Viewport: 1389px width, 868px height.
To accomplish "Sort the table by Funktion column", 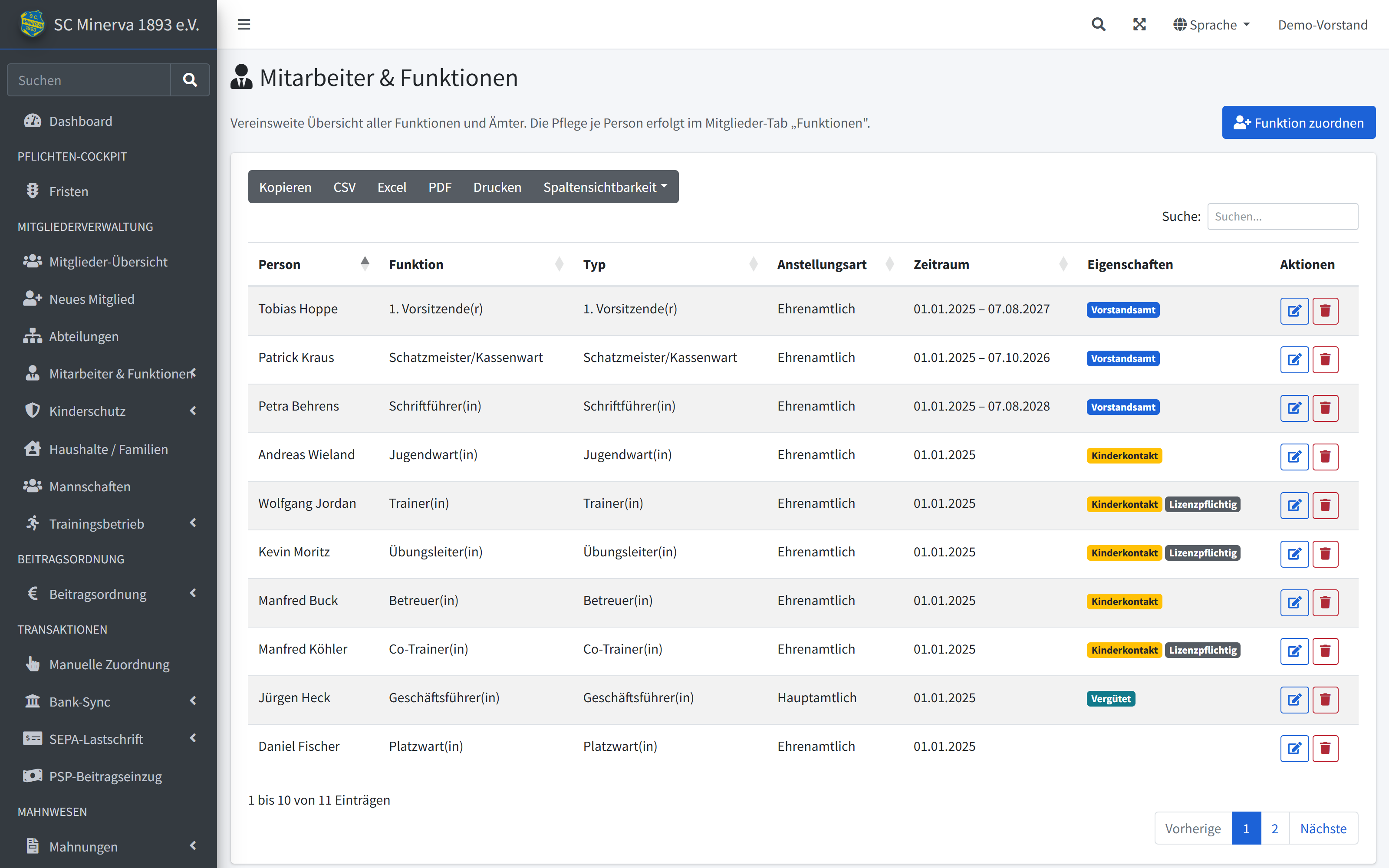I will 476,264.
